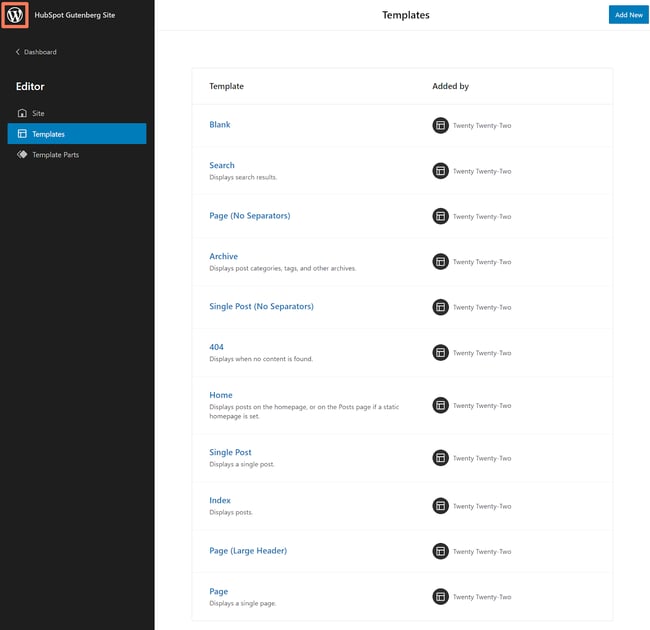Viewport: 650px width, 630px height.
Task: Click theme icon in the Archive row
Action: coord(440,261)
